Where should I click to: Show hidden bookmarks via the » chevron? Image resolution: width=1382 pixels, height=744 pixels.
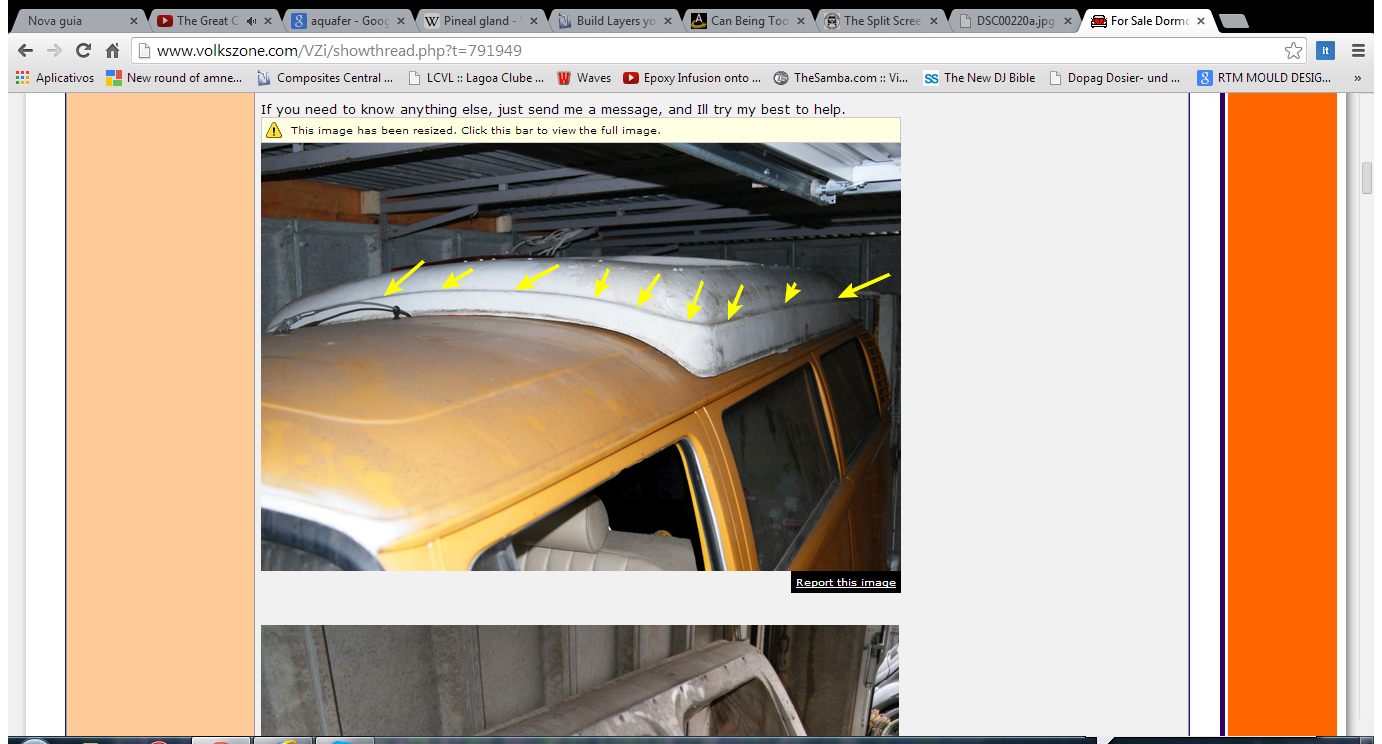click(1357, 78)
